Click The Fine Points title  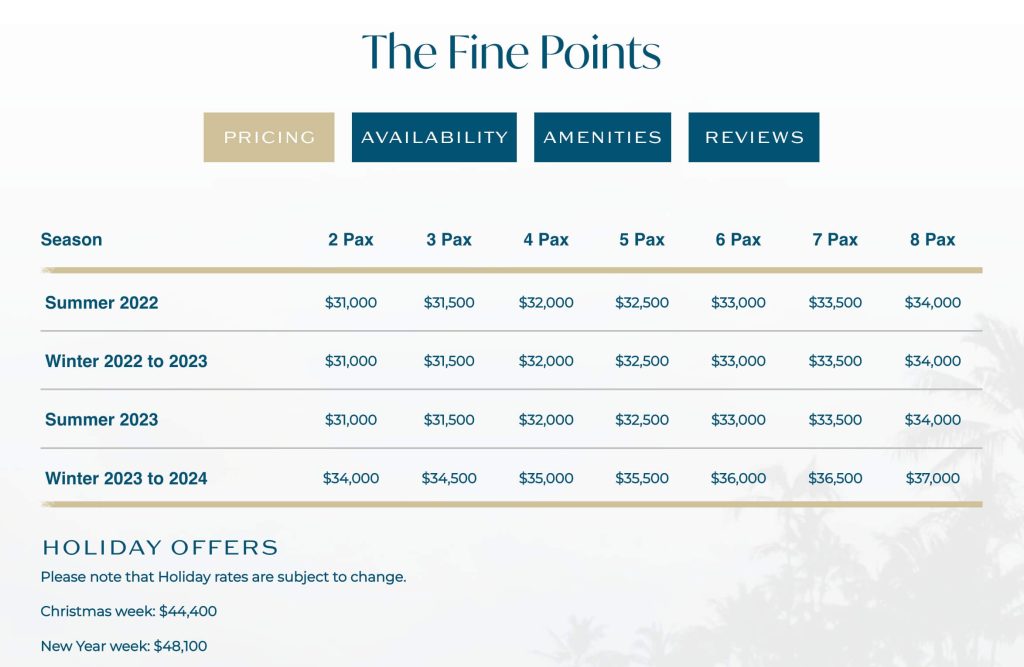[511, 52]
